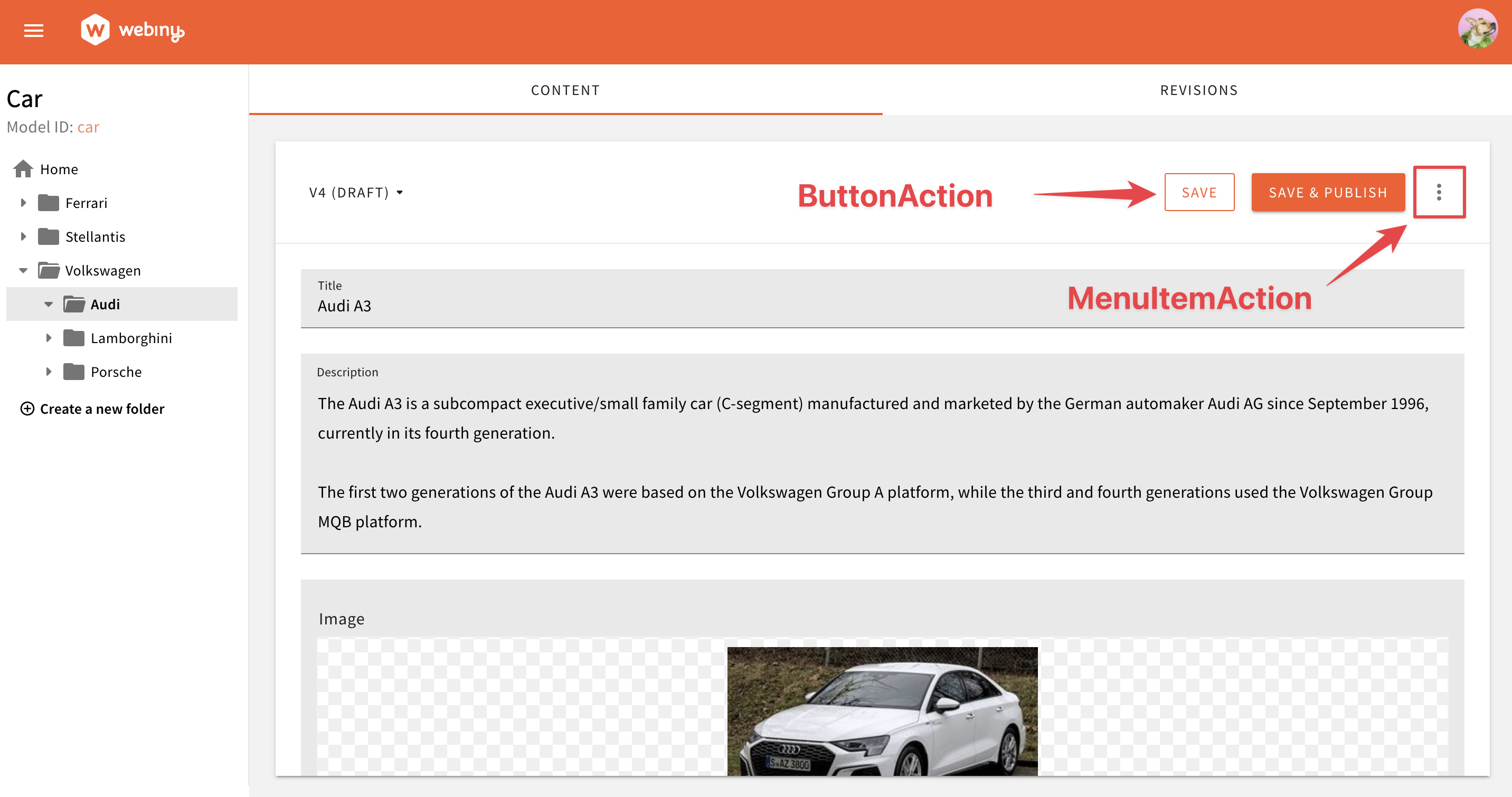Select the CONTENT tab
1512x797 pixels.
(565, 89)
